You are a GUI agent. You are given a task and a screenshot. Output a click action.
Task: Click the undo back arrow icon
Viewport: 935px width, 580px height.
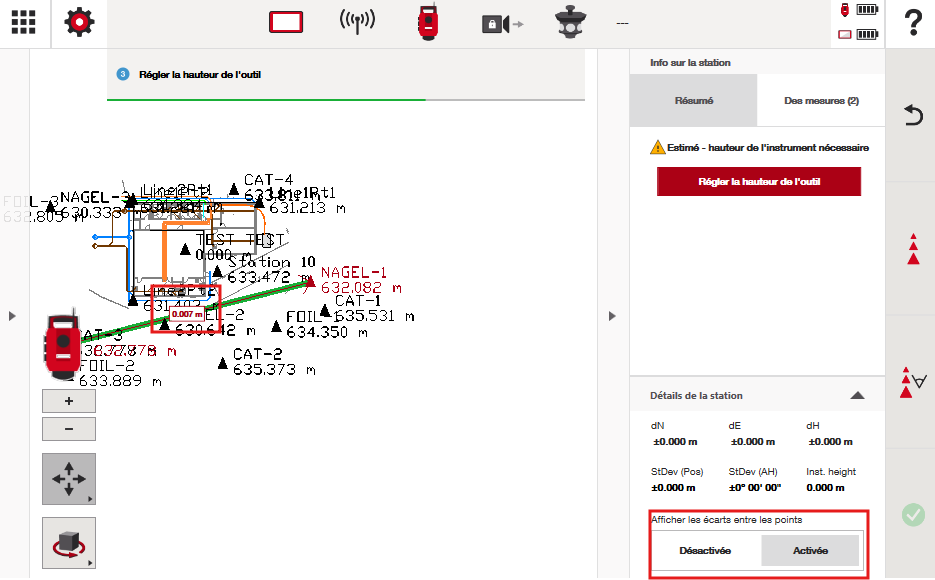(x=912, y=115)
